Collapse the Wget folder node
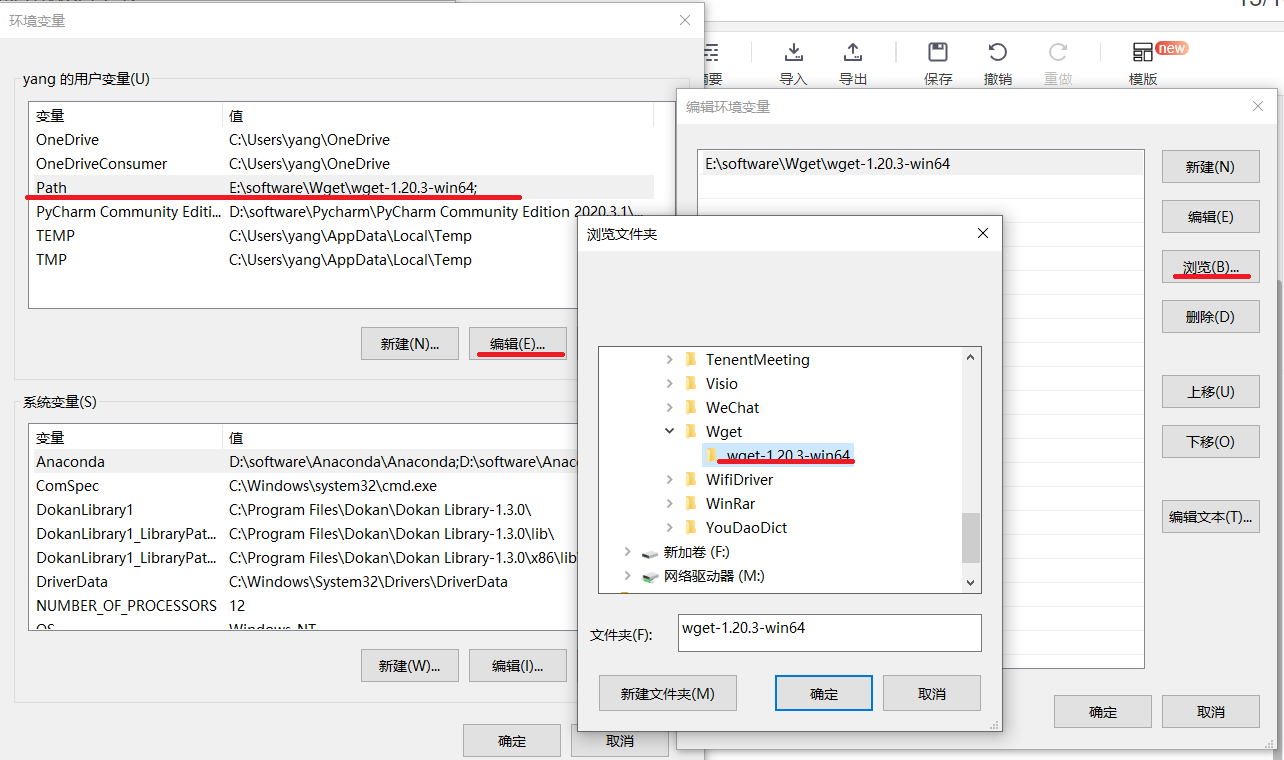 point(670,431)
